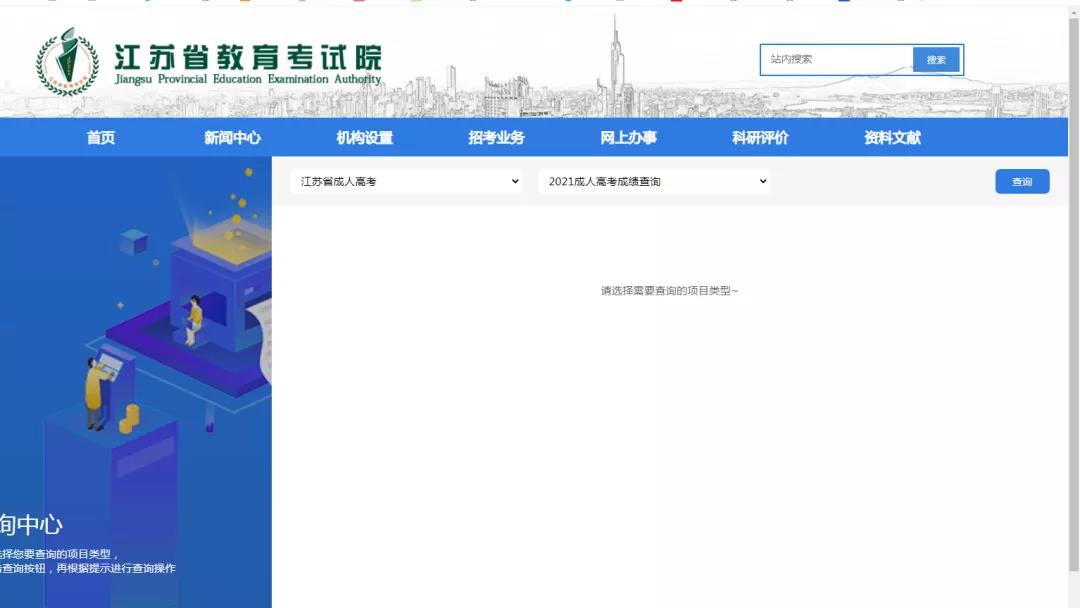Open the 新闻中心 navigation item
Image resolution: width=1080 pixels, height=608 pixels.
pos(232,138)
